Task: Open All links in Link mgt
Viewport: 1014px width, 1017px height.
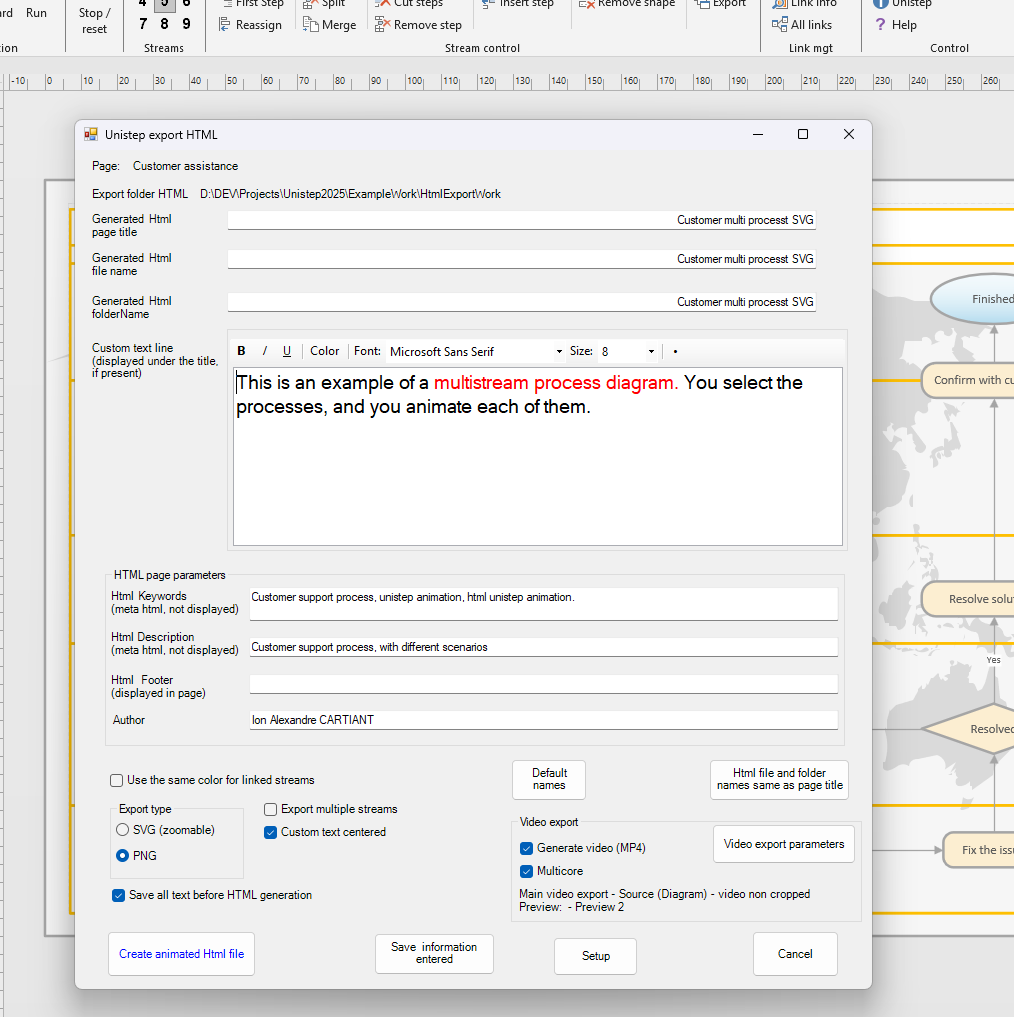Action: pos(780,25)
